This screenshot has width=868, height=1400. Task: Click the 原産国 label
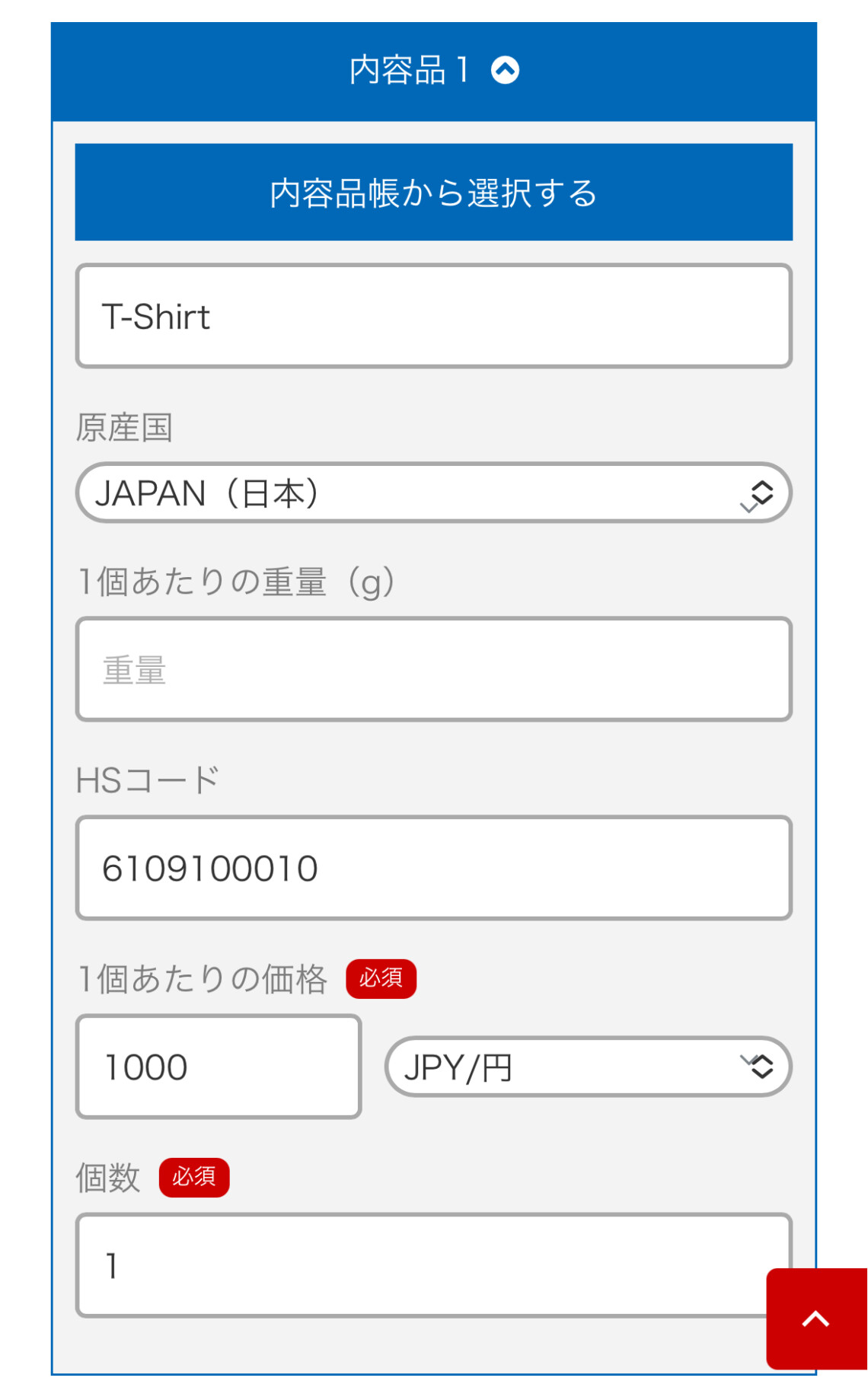tap(124, 427)
